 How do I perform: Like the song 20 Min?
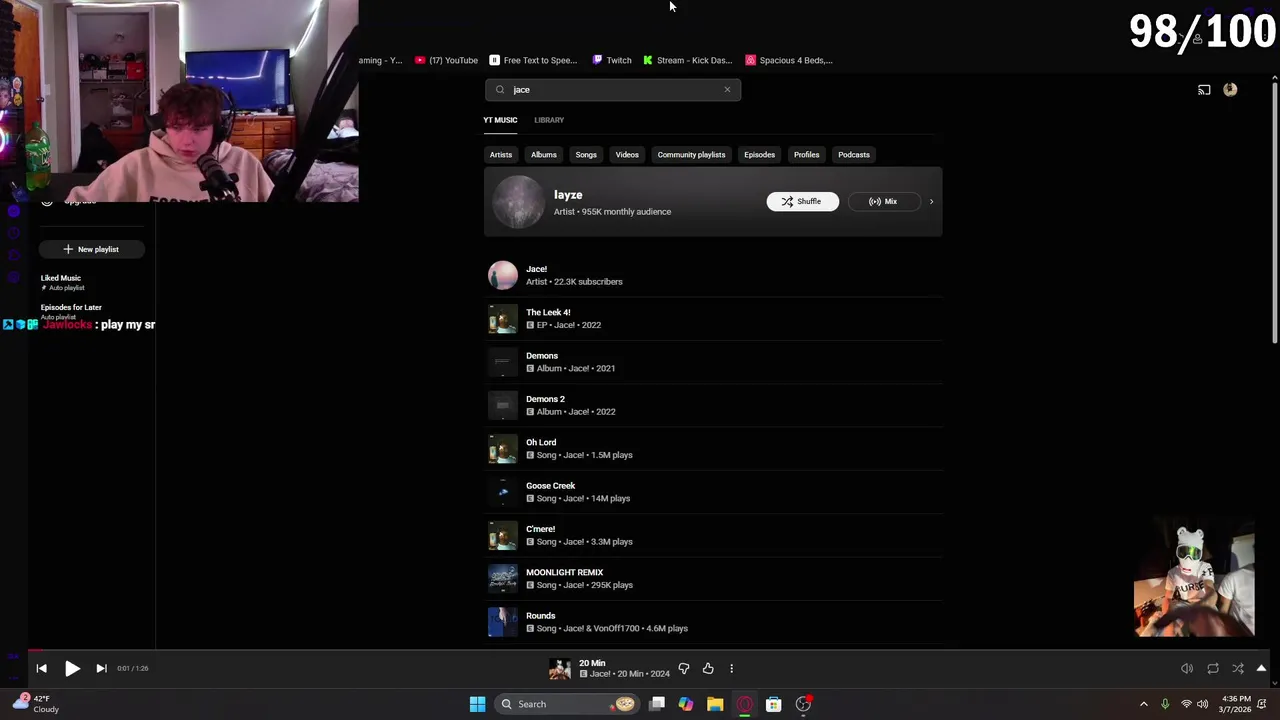pos(708,668)
